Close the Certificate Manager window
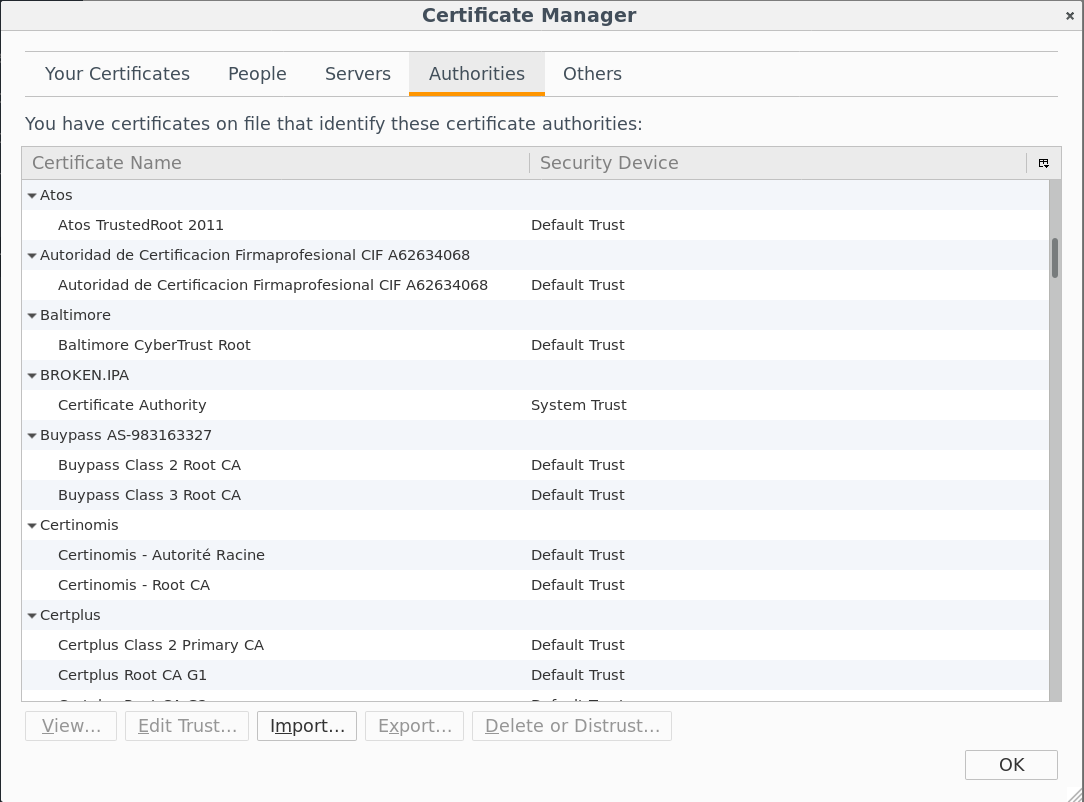 pos(1069,16)
